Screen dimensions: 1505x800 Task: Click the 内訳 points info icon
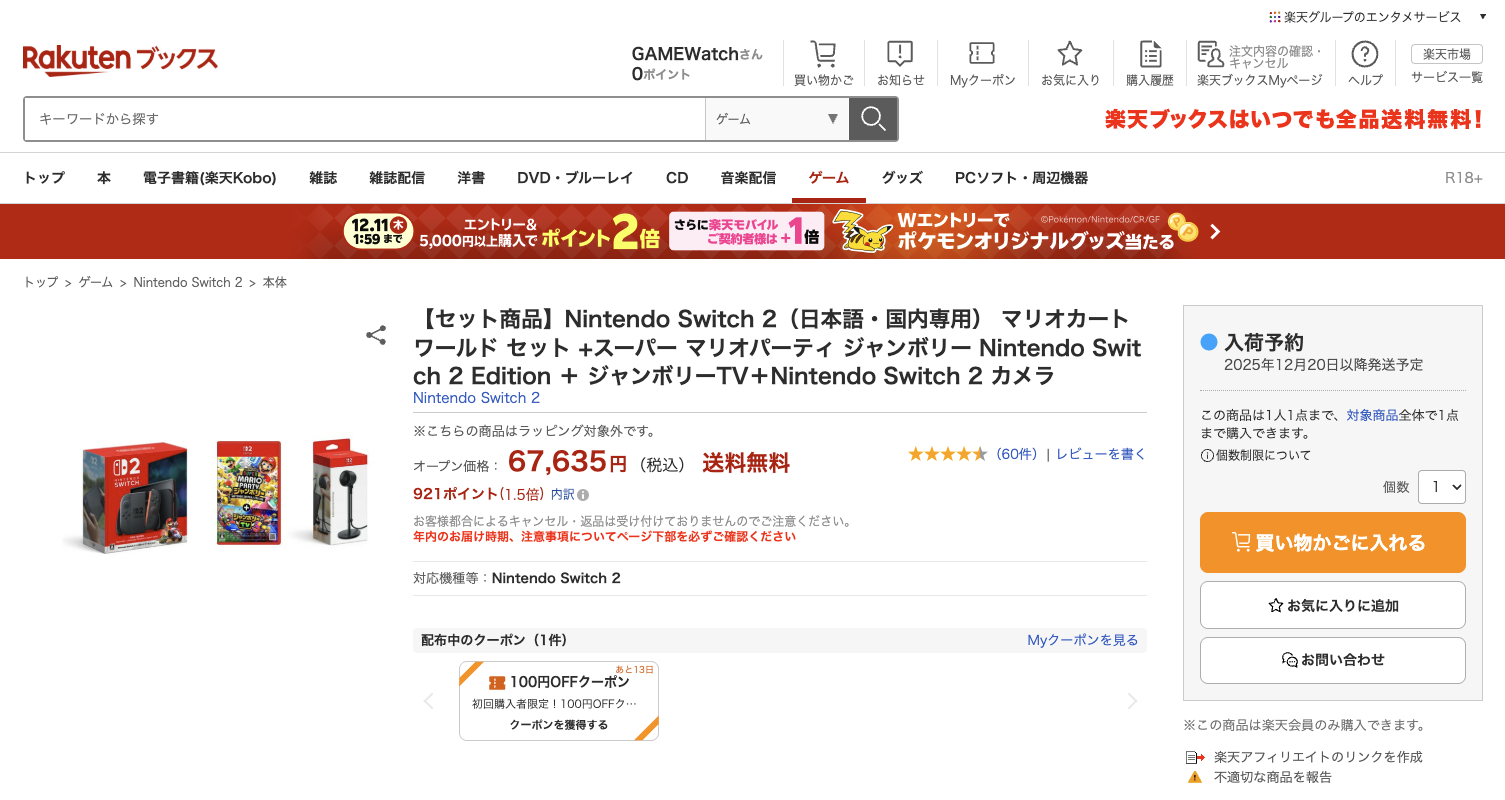coord(583,494)
